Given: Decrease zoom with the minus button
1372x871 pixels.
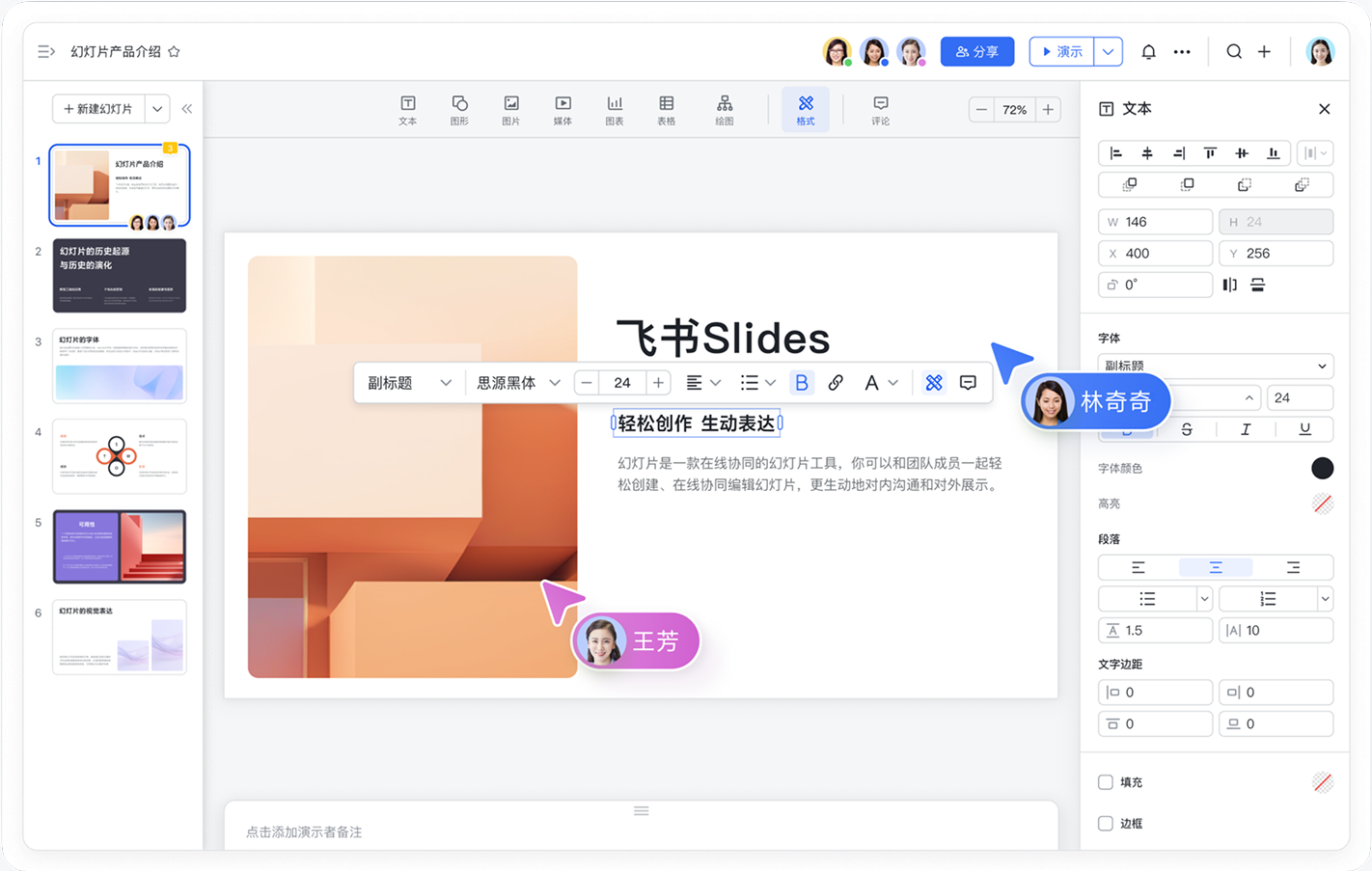Looking at the screenshot, I should pos(981,110).
